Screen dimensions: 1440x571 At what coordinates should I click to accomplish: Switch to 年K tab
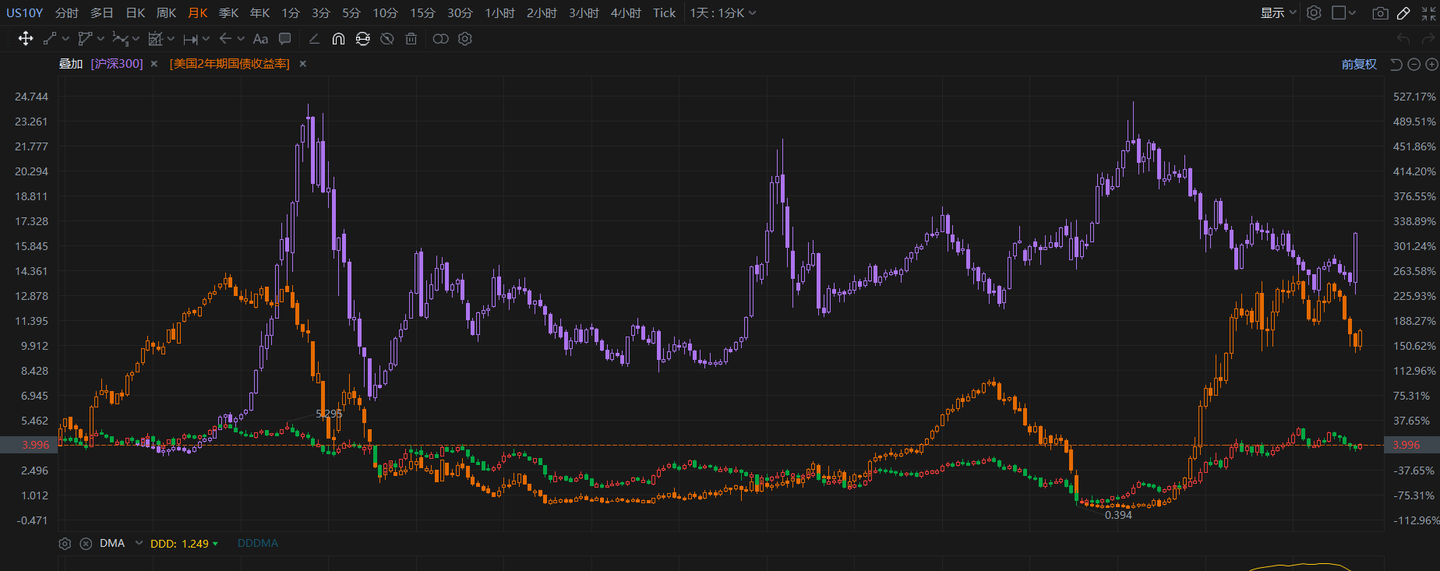coord(260,13)
